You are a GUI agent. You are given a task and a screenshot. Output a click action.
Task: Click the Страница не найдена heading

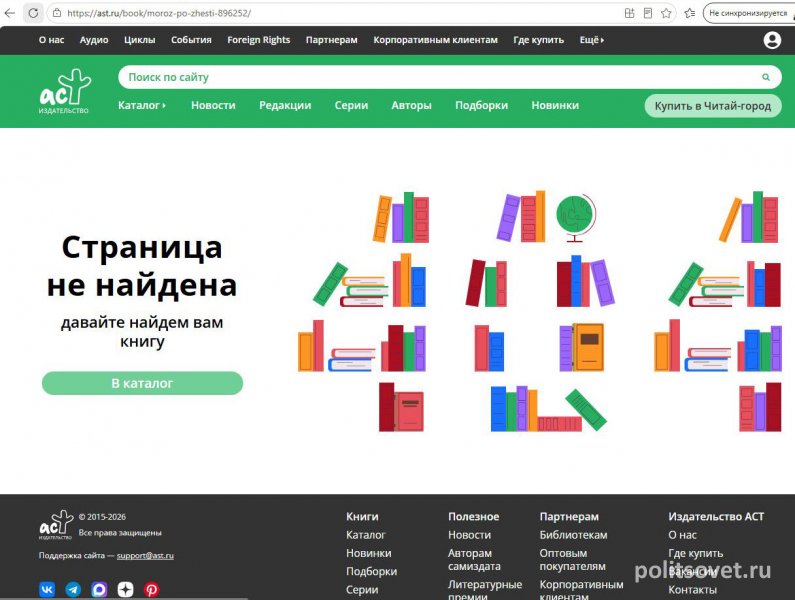(x=142, y=266)
